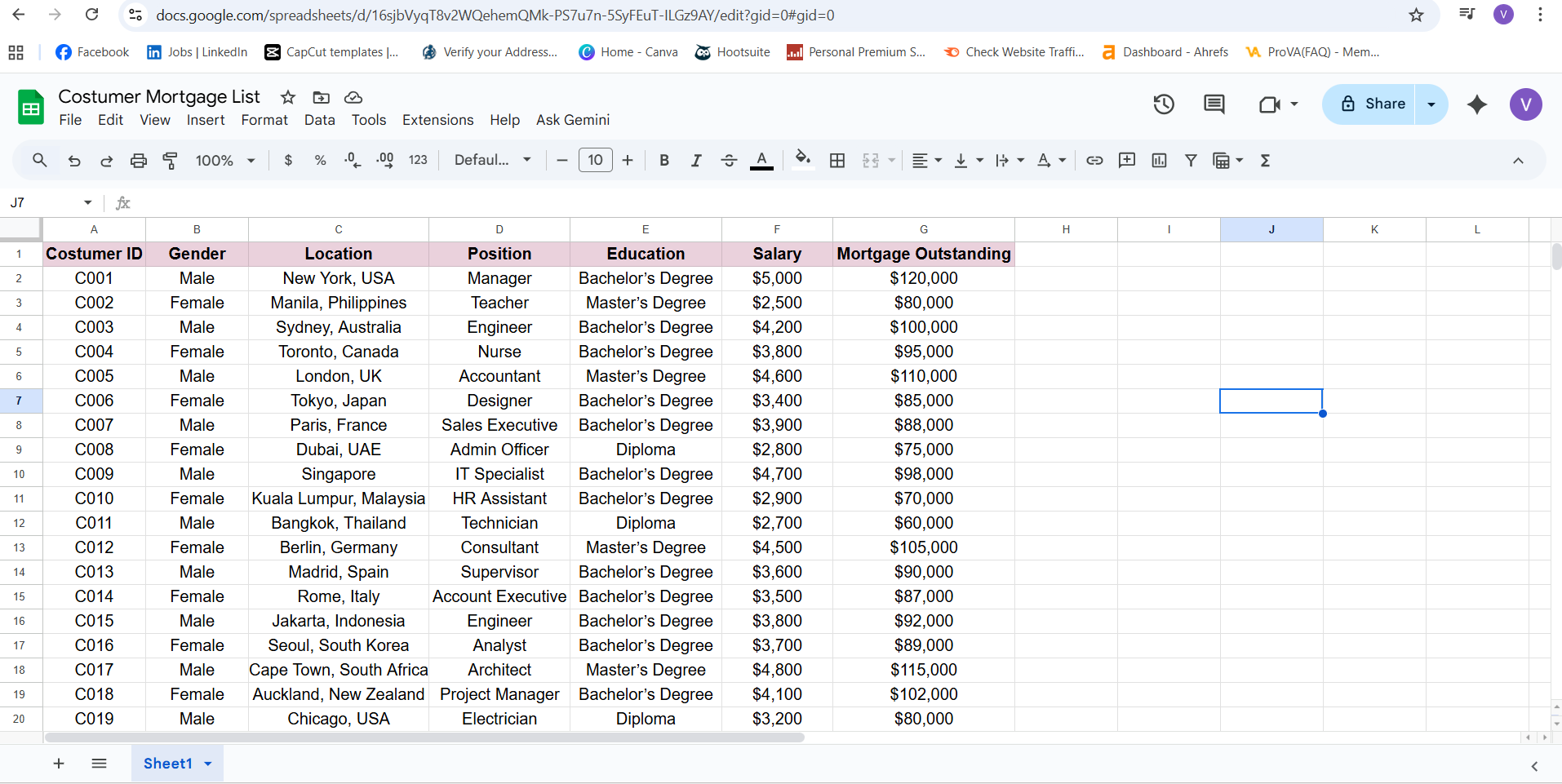Open the Format menu
The image size is (1562, 784).
[264, 120]
